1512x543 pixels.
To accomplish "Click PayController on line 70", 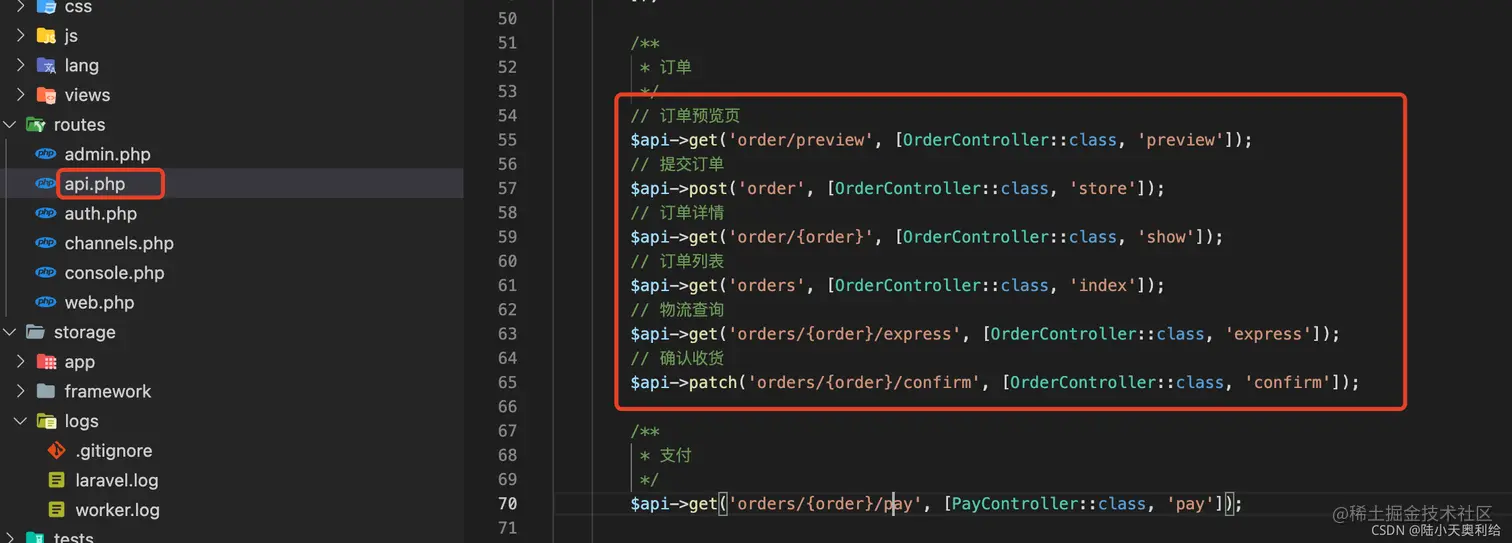I will coord(1015,503).
